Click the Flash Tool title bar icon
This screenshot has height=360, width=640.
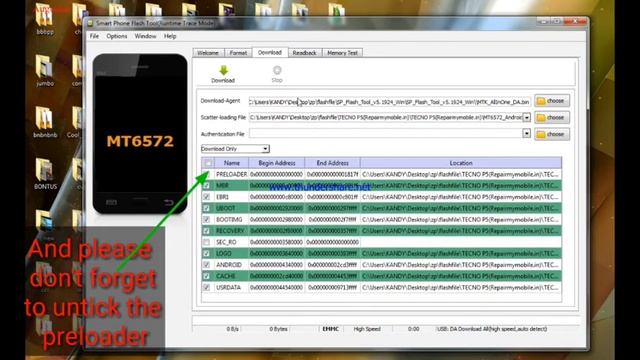pyautogui.click(x=90, y=24)
